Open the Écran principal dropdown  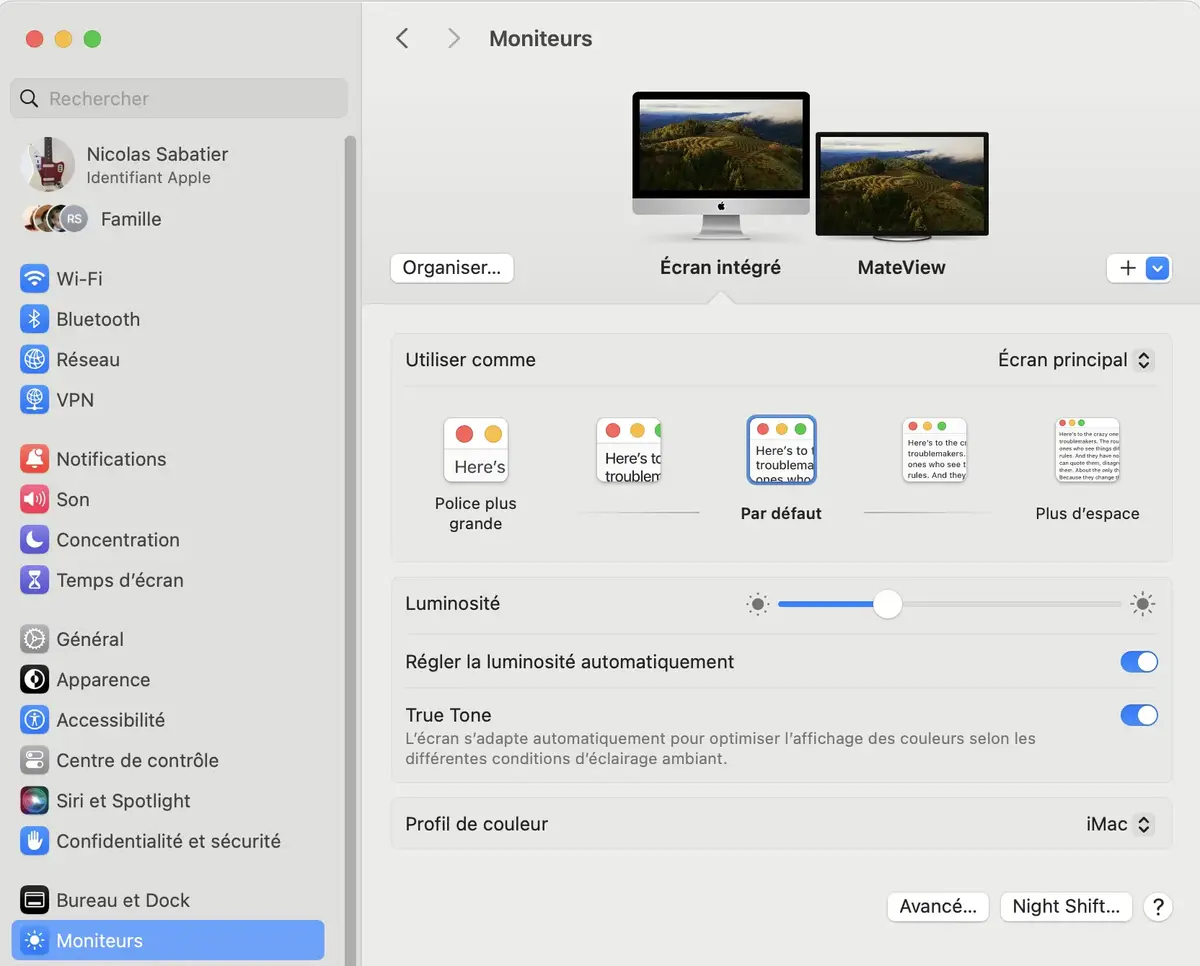coord(1075,360)
